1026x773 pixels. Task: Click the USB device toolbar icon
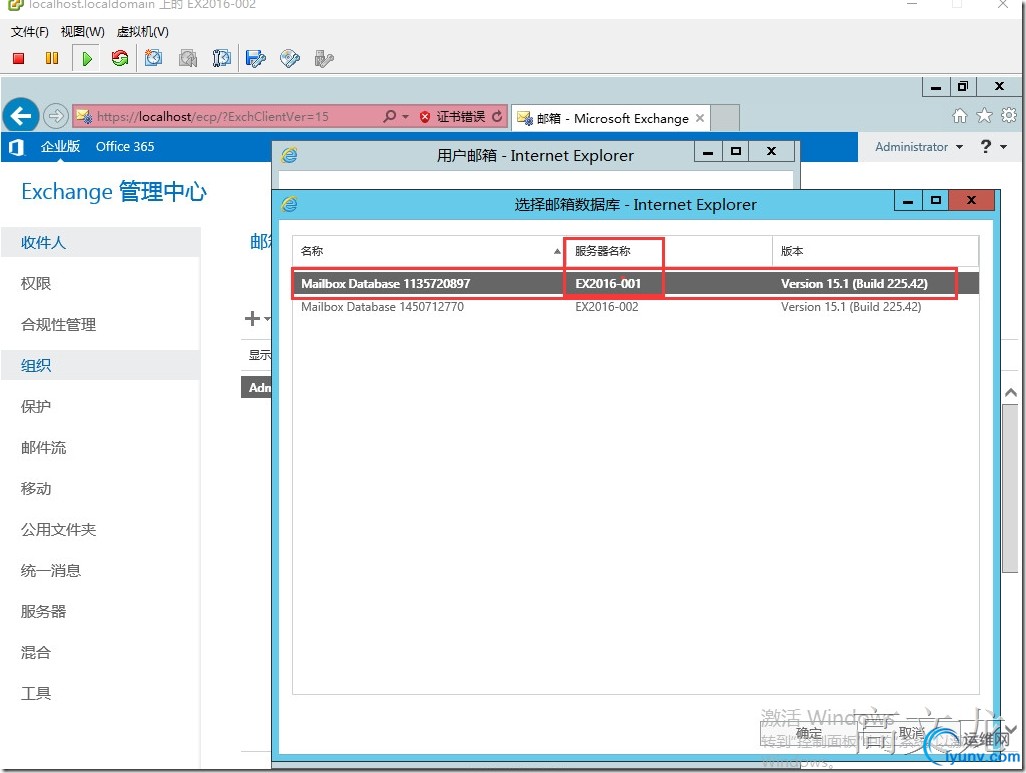tap(324, 59)
